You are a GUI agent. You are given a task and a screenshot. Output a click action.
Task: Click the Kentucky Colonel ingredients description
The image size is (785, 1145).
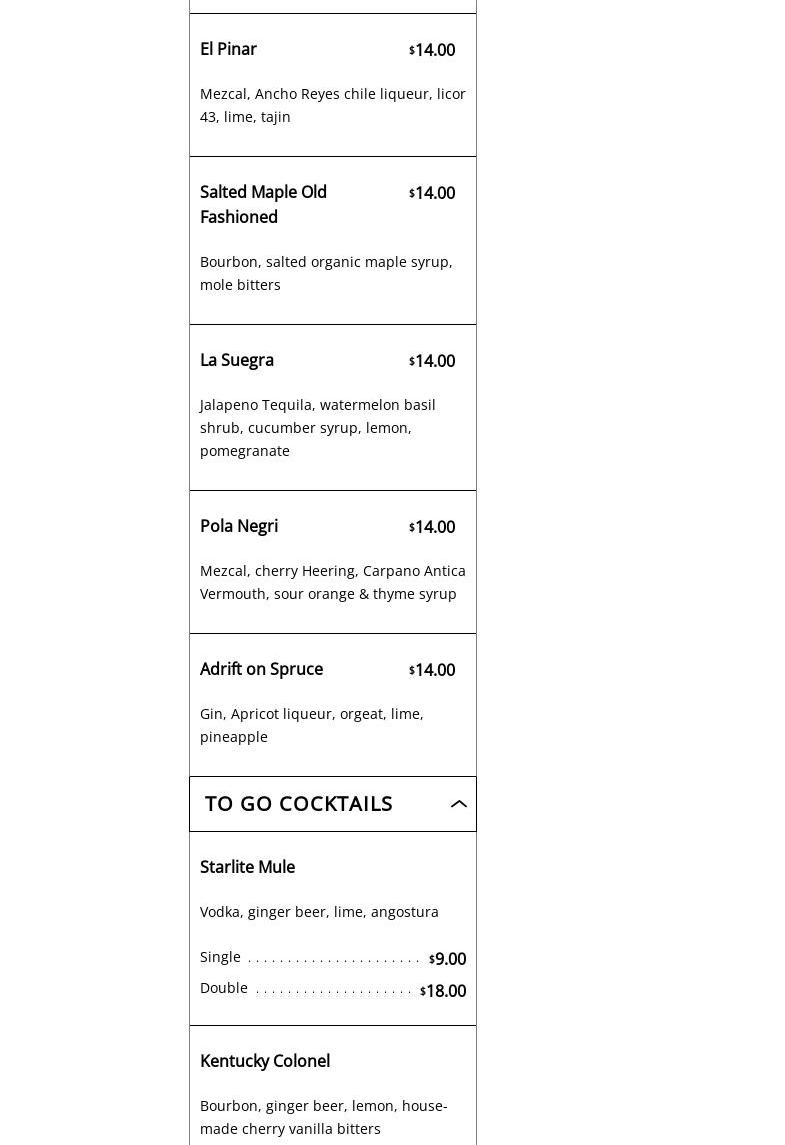[323, 1117]
